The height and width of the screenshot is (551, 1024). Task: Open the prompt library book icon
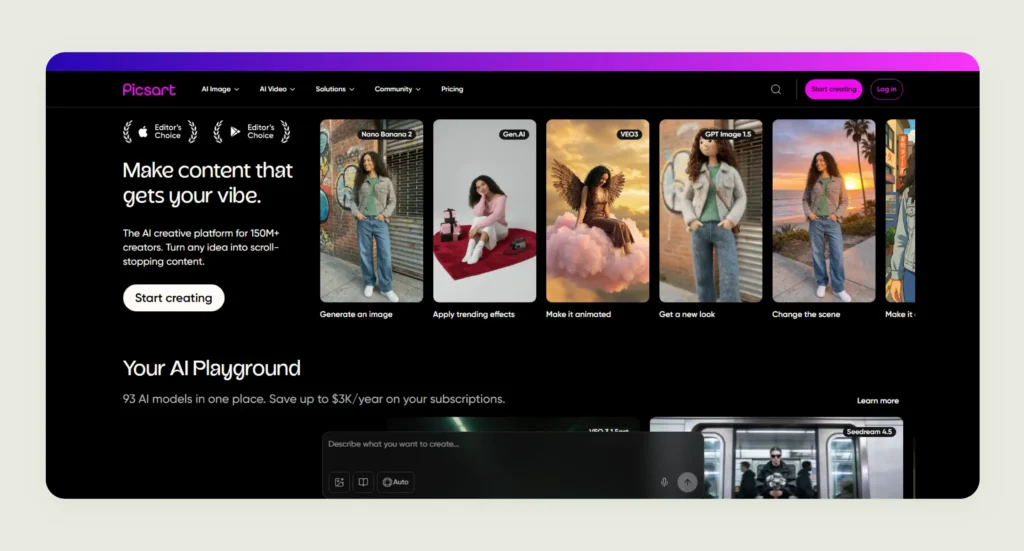tap(363, 482)
